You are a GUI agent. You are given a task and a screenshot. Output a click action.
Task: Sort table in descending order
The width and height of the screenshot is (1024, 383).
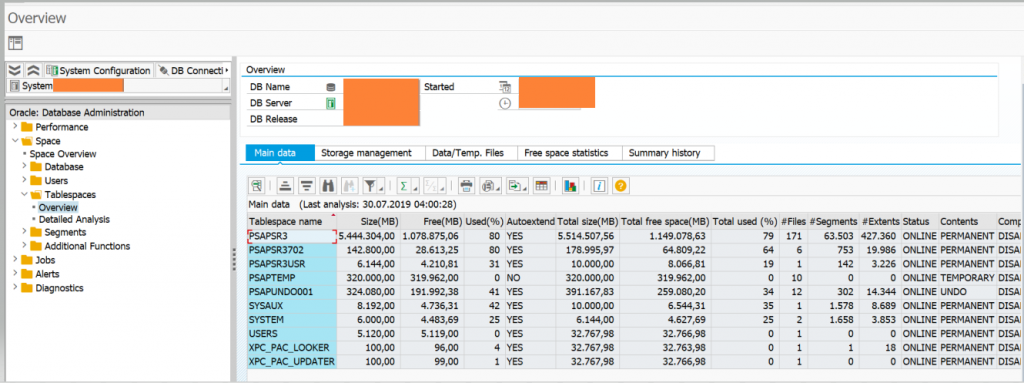pos(307,186)
